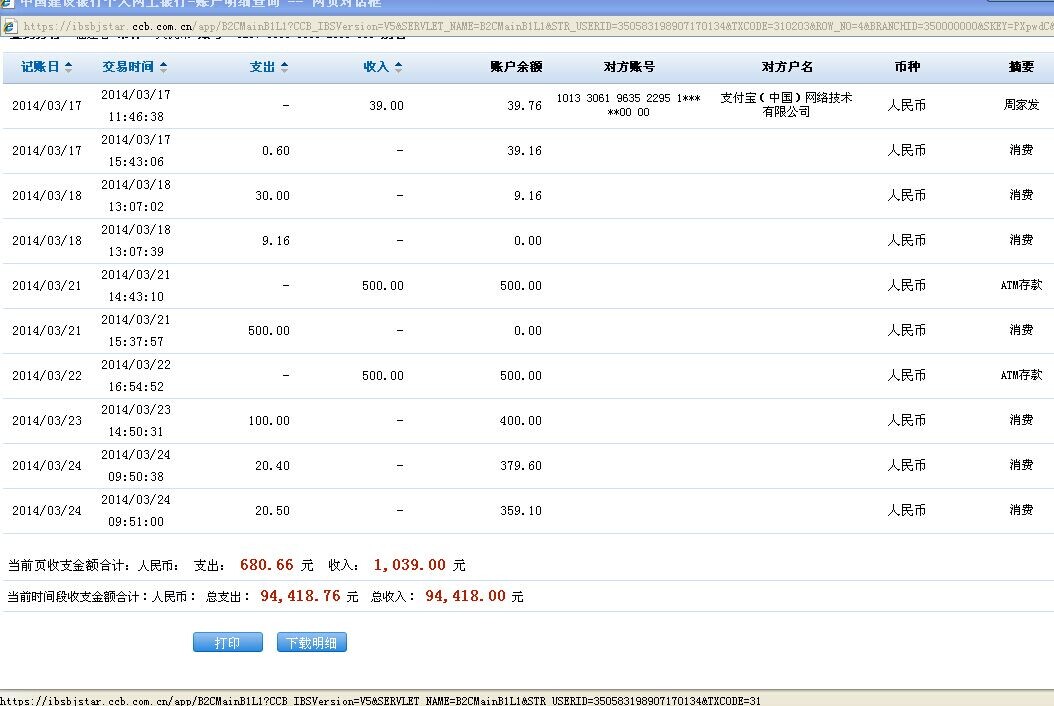Viewport: 1054px width, 706px height.
Task: Click the 收入 column header text
Action: (x=376, y=67)
